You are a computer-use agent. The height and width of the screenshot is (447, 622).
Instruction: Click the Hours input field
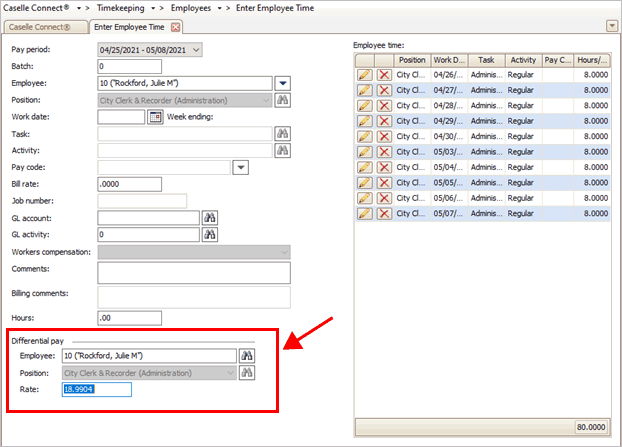point(129,318)
